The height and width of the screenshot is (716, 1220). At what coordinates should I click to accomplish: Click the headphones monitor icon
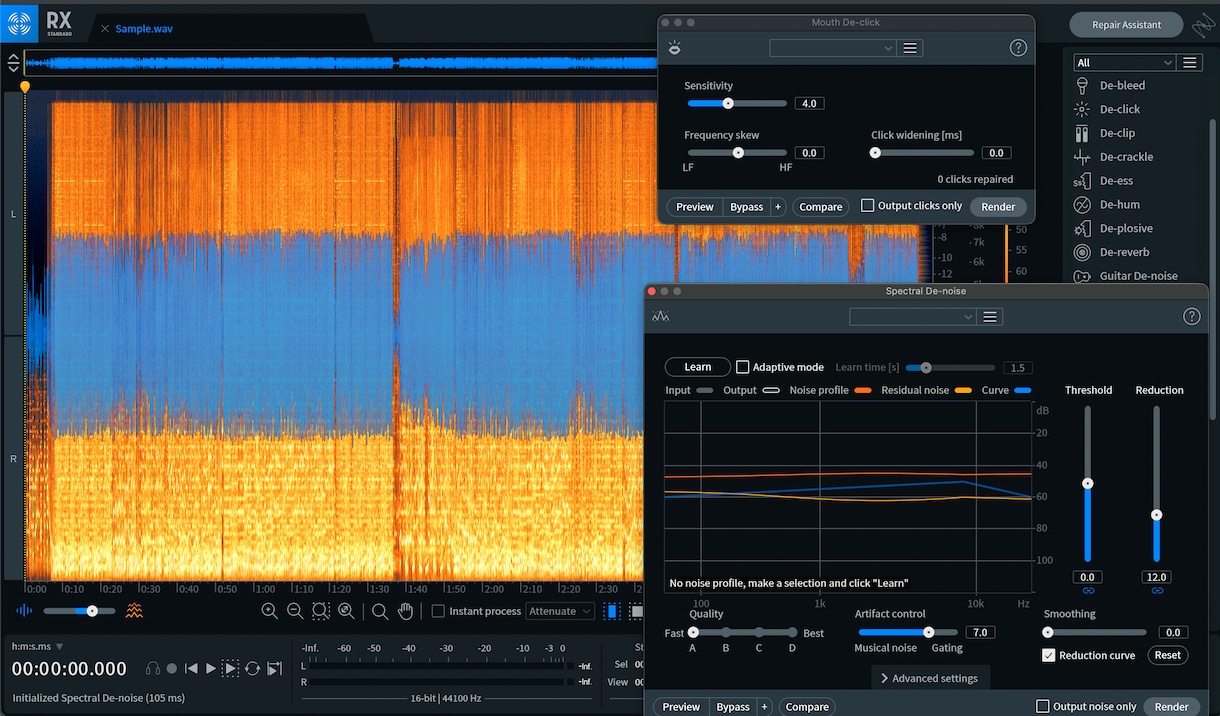153,668
